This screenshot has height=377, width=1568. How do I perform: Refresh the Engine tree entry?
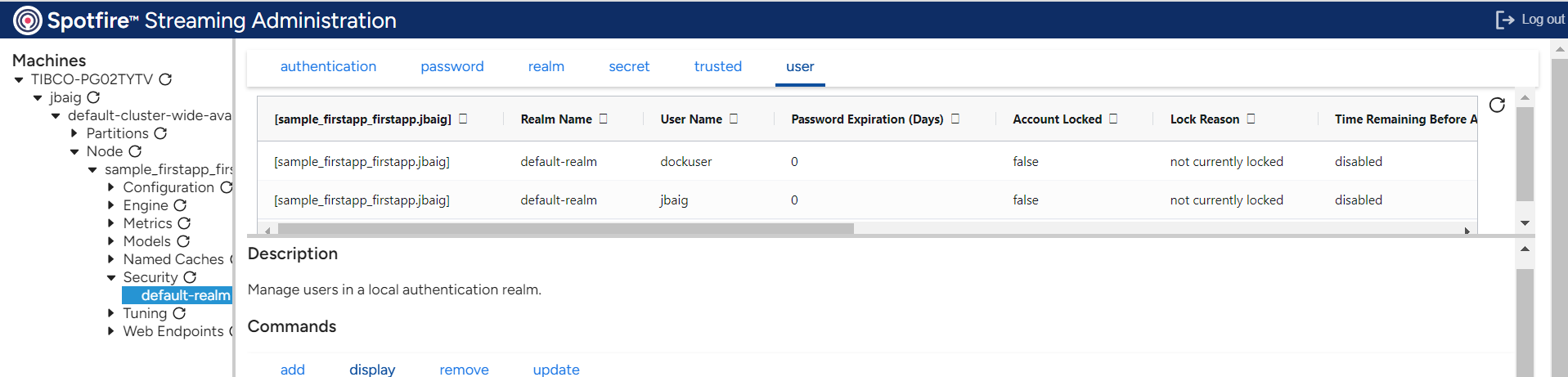click(x=180, y=205)
